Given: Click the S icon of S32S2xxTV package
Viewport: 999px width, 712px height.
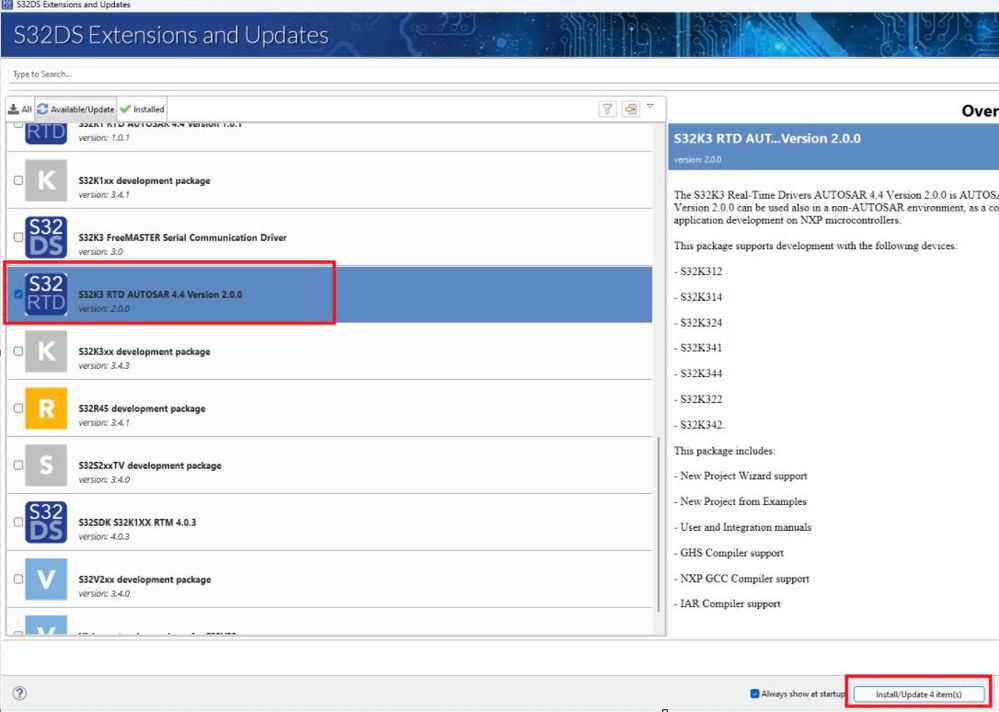Looking at the screenshot, I should tap(46, 465).
